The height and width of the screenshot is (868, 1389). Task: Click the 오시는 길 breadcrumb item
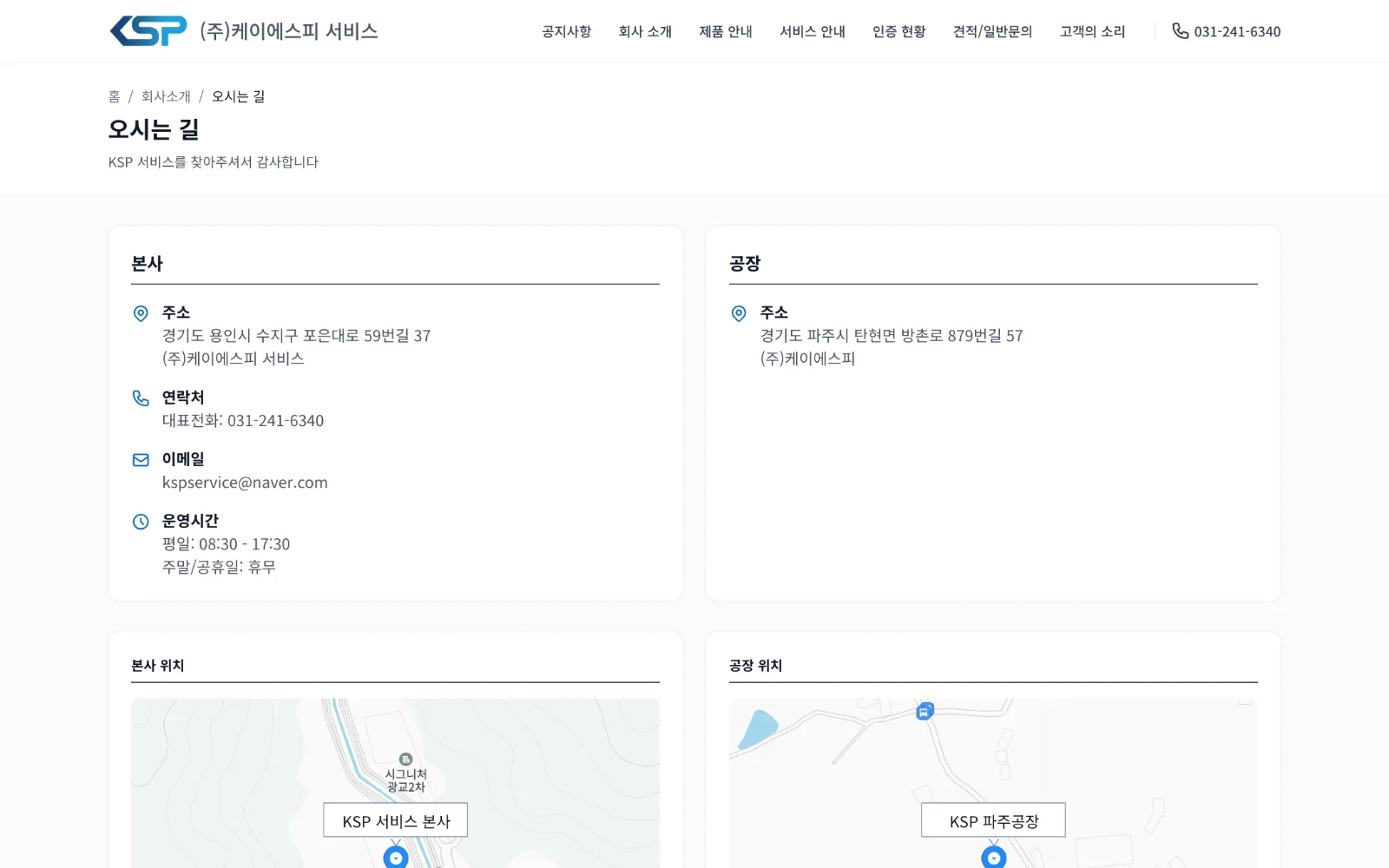(239, 96)
